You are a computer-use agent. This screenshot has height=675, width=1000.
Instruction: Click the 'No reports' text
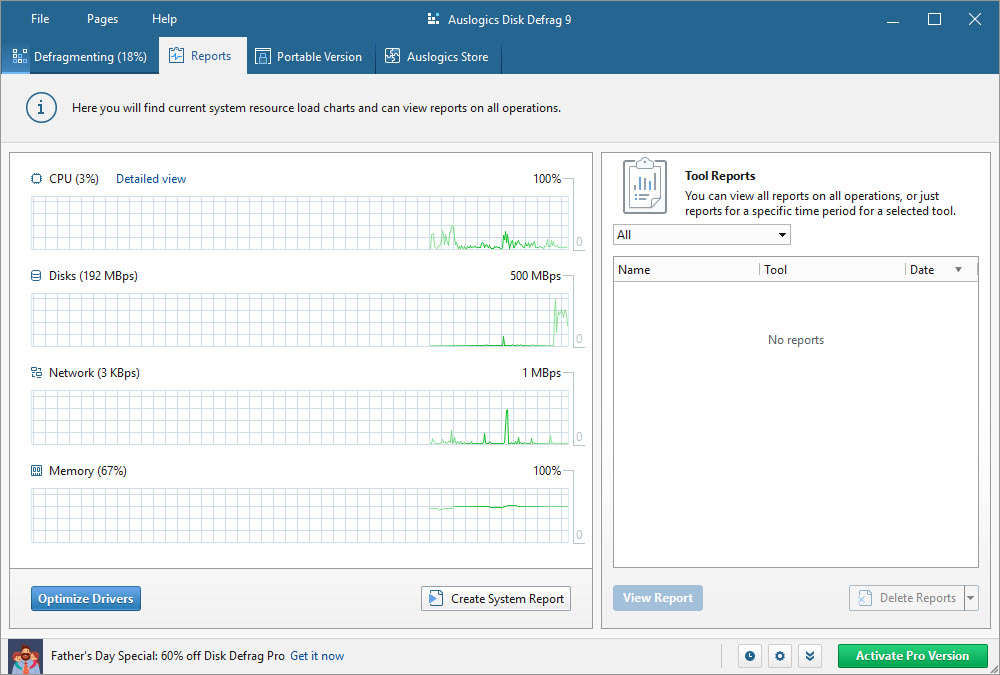point(796,340)
